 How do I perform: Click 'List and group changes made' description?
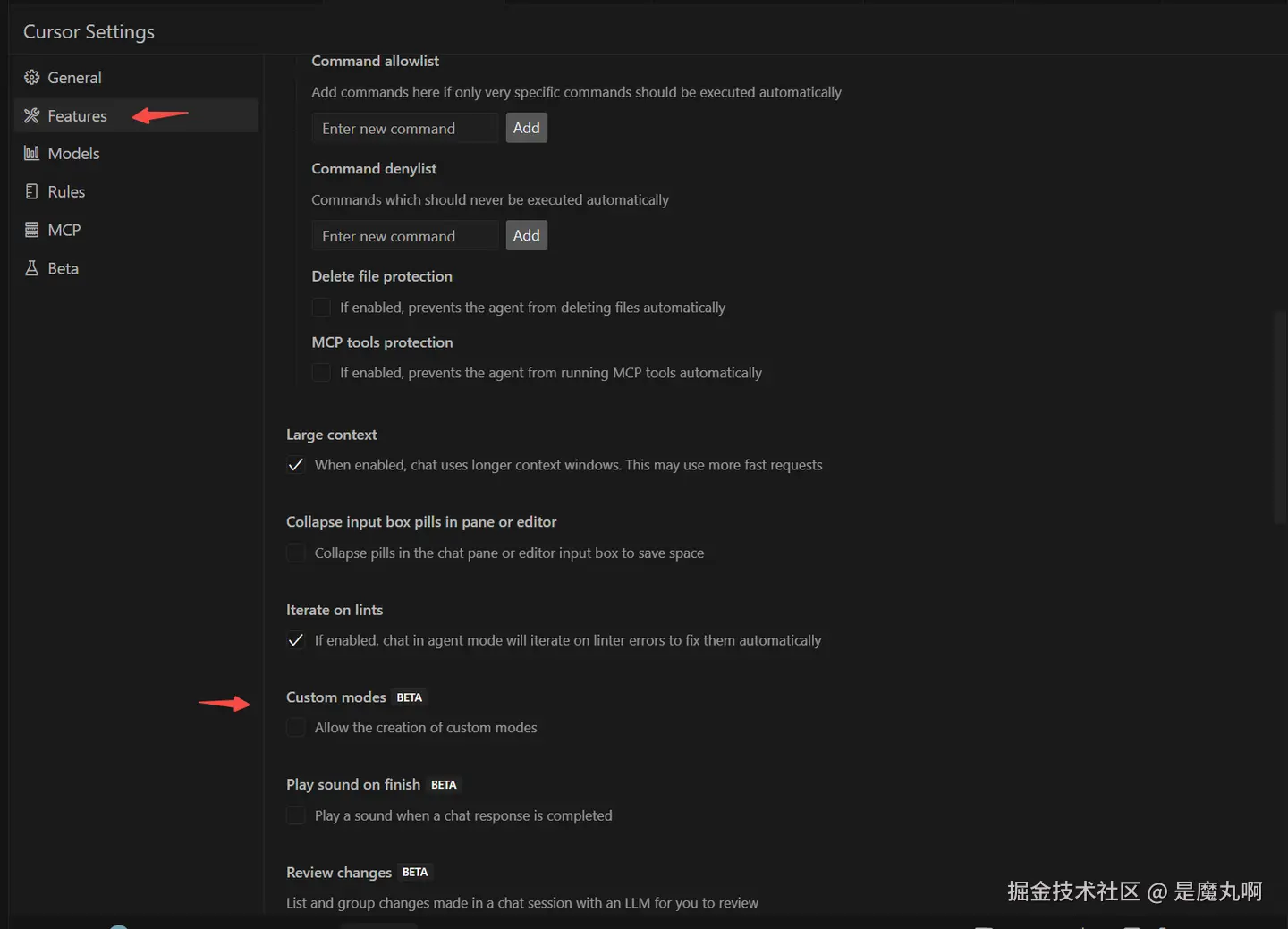point(522,903)
